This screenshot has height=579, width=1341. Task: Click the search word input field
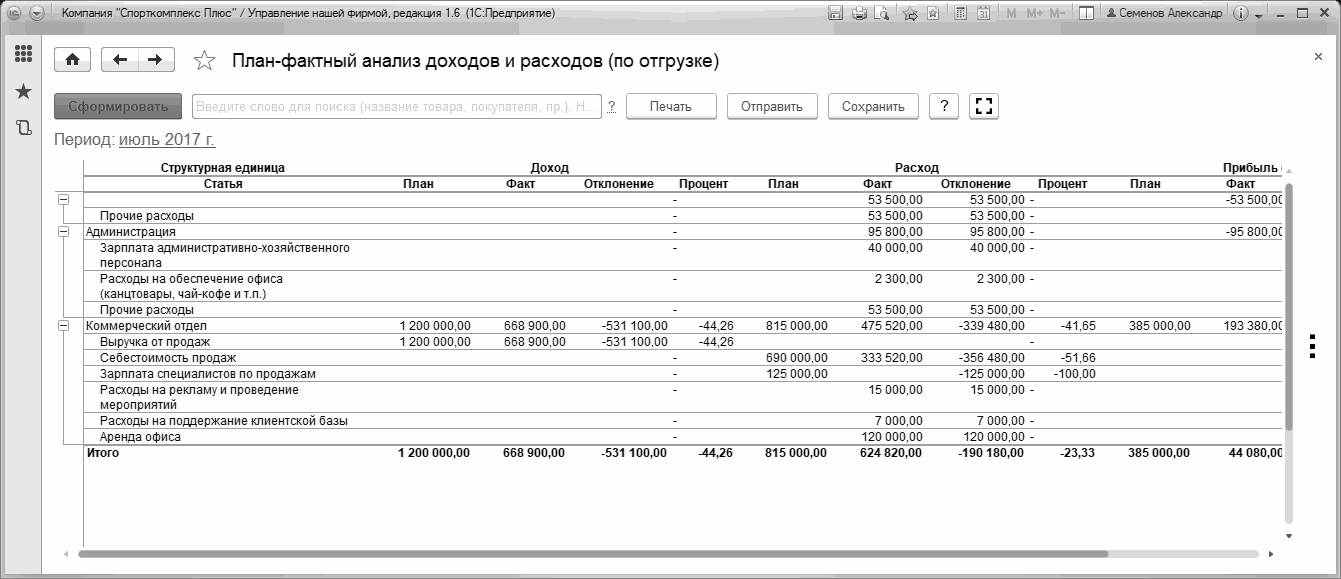pos(397,106)
